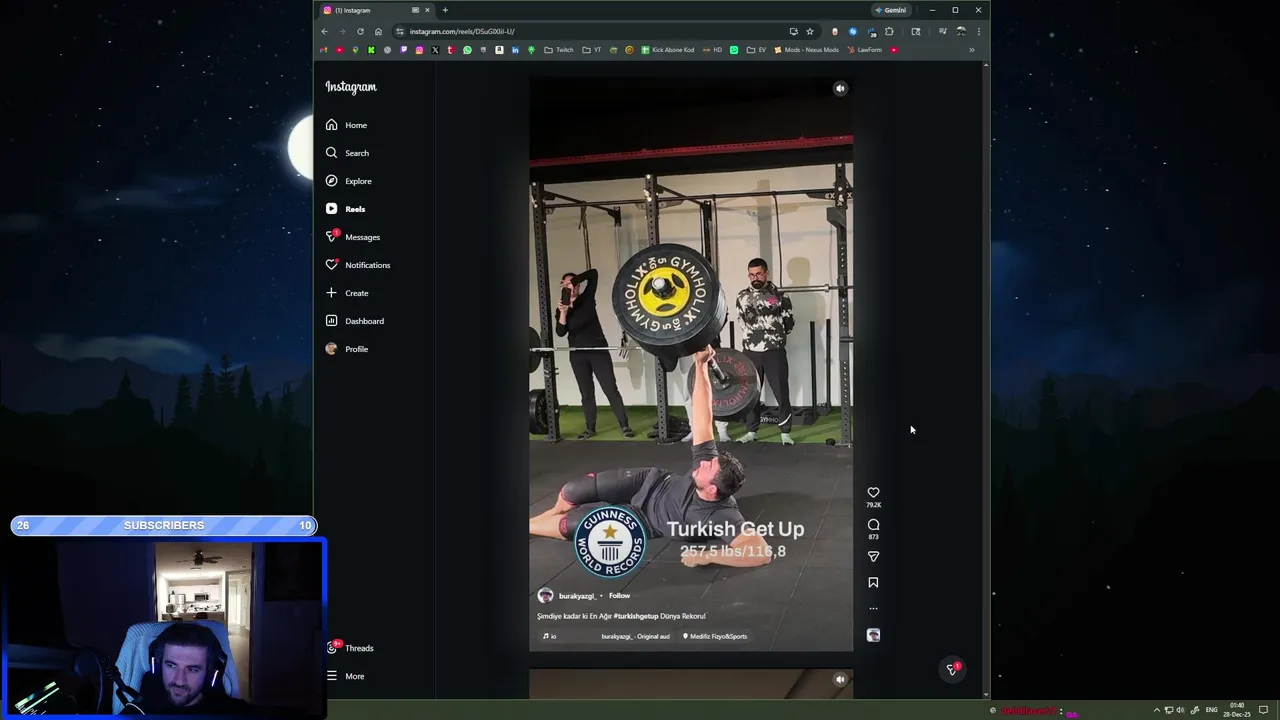Click Follow next to burakyazgi_
1280x720 pixels.
click(x=619, y=596)
